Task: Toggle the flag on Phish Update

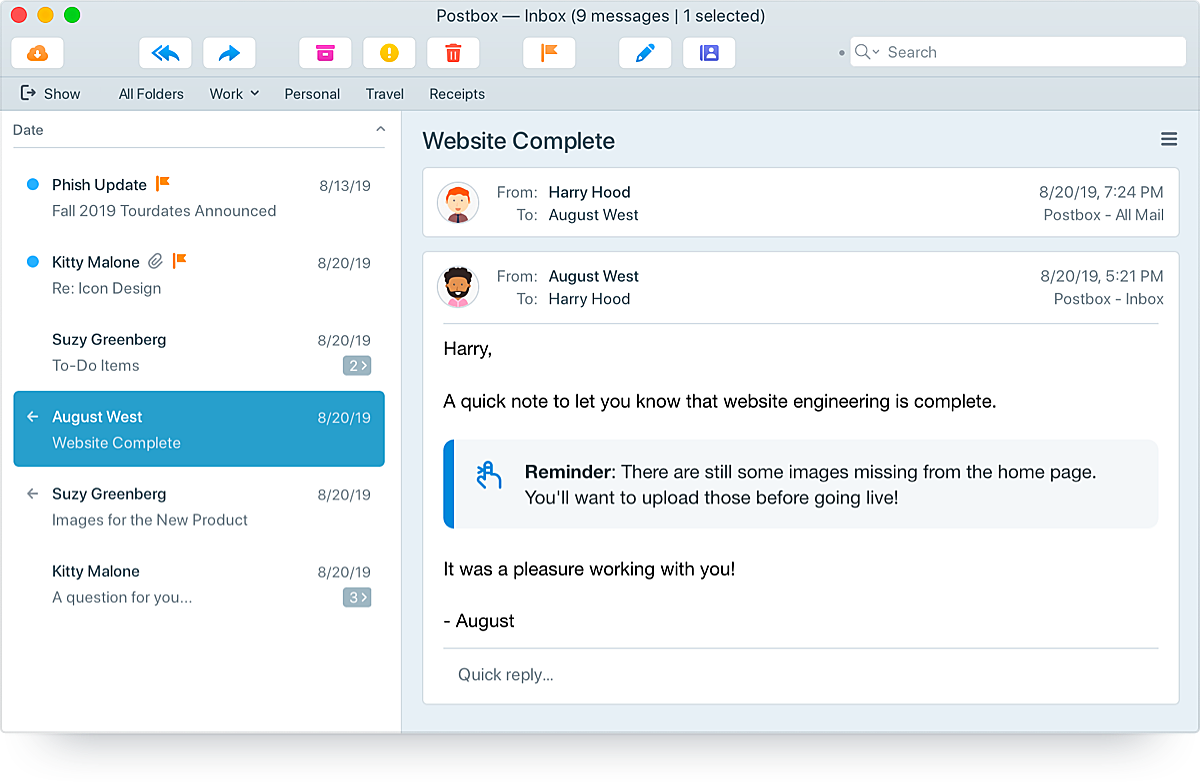Action: (162, 184)
